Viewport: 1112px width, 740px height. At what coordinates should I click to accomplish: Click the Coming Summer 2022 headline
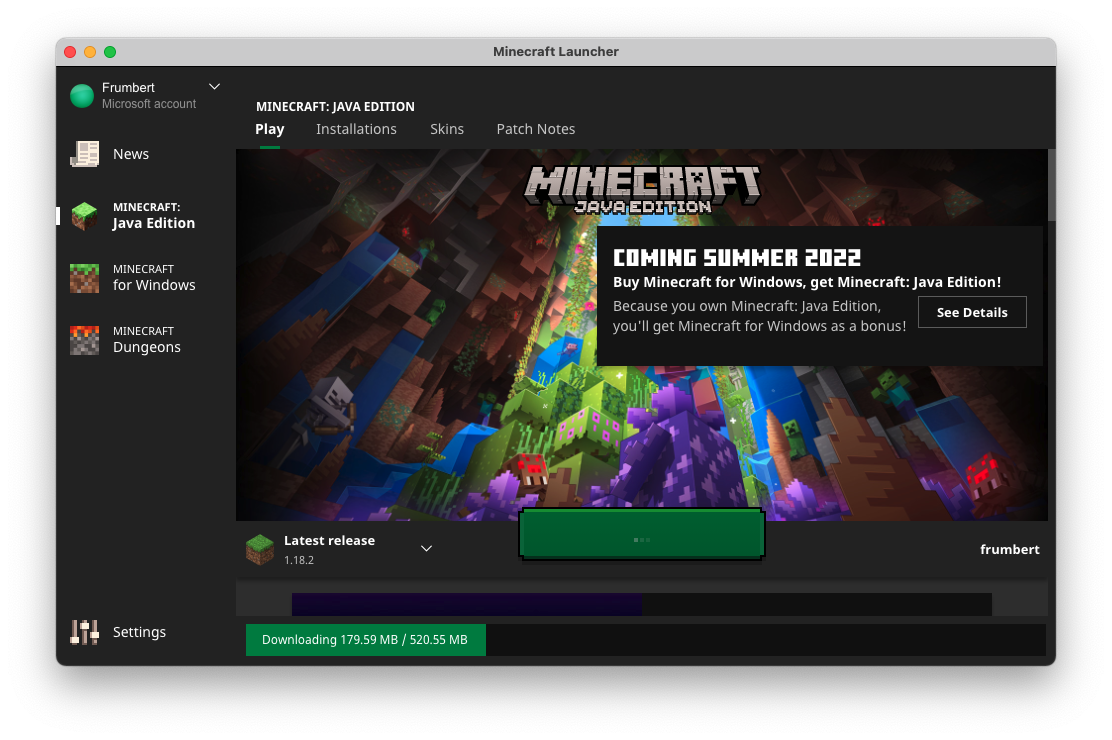click(x=737, y=258)
